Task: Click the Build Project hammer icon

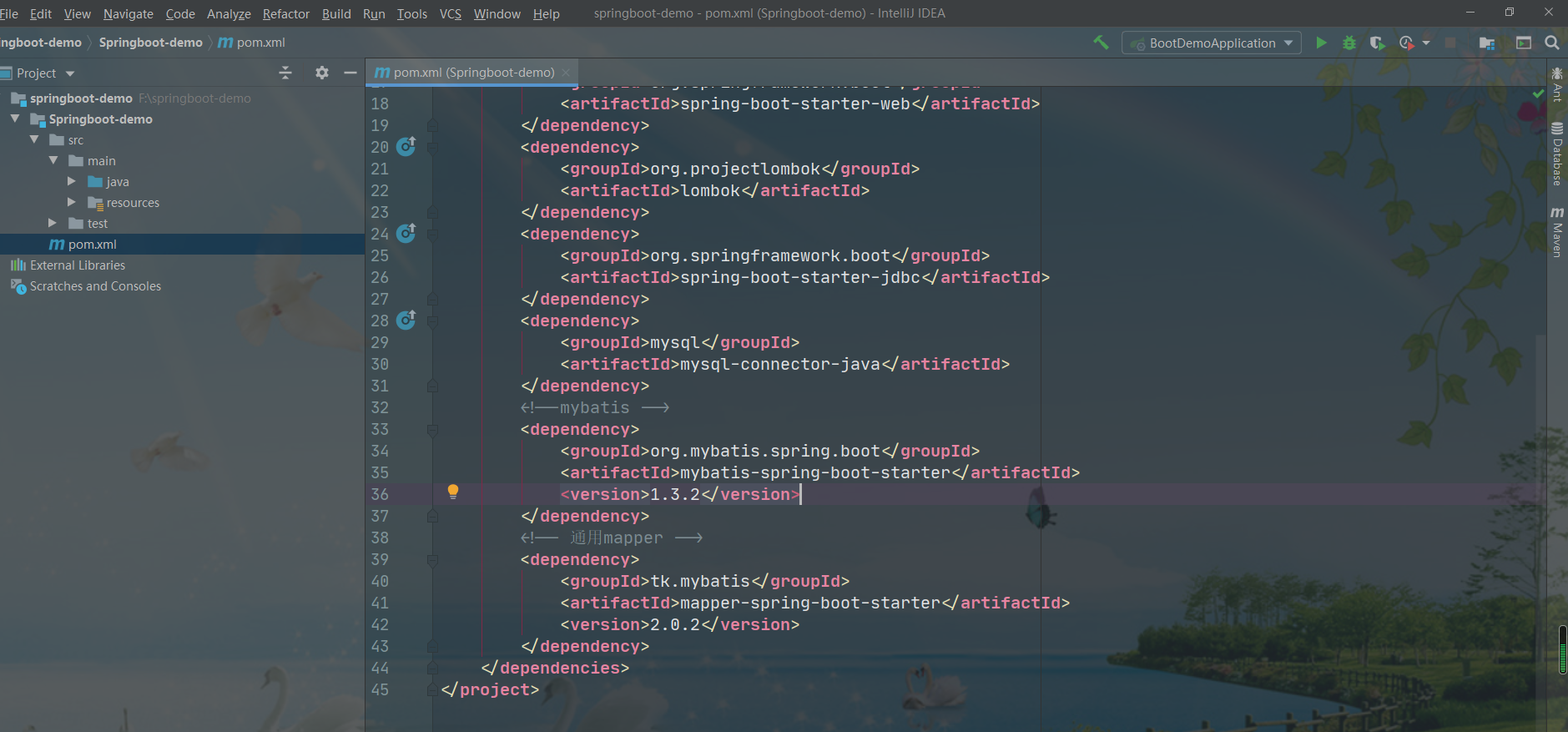Action: (x=1101, y=43)
